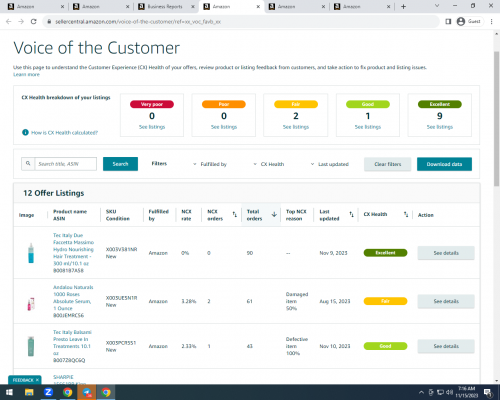See details for Tec Italy Due Faccetta
The image size is (500, 400).
446,253
